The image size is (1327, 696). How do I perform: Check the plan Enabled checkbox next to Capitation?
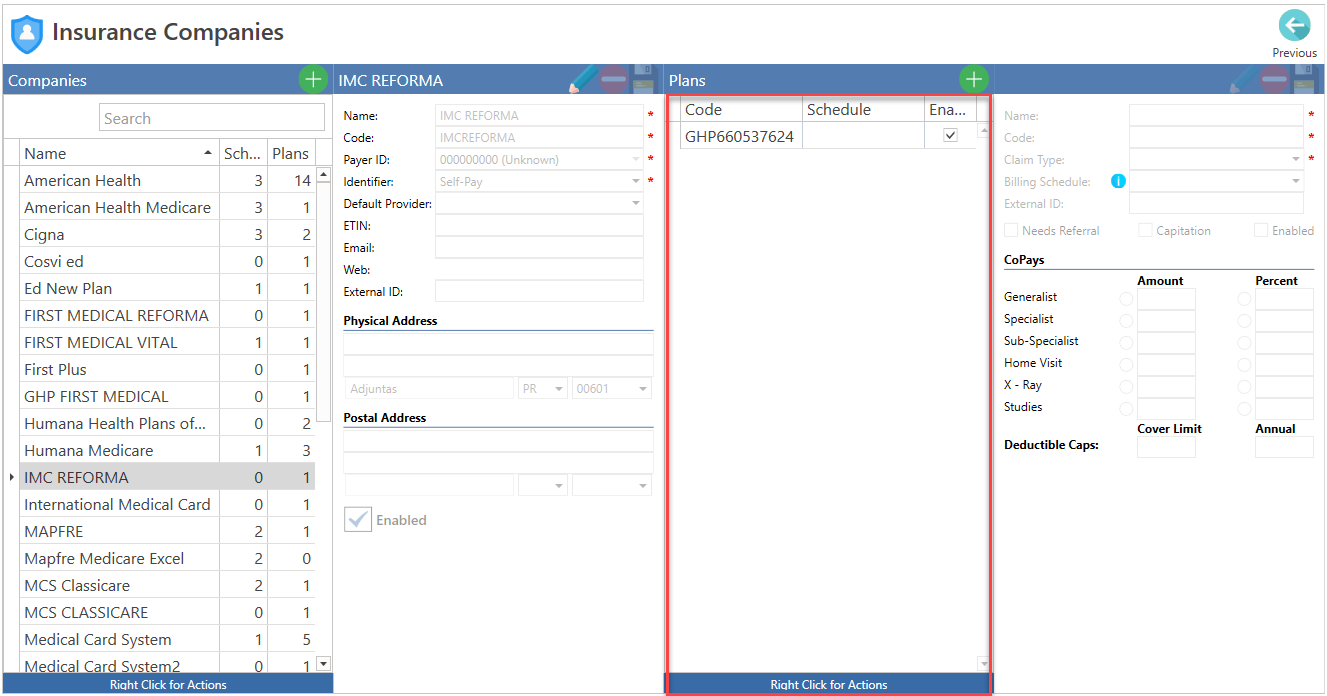pos(1261,230)
